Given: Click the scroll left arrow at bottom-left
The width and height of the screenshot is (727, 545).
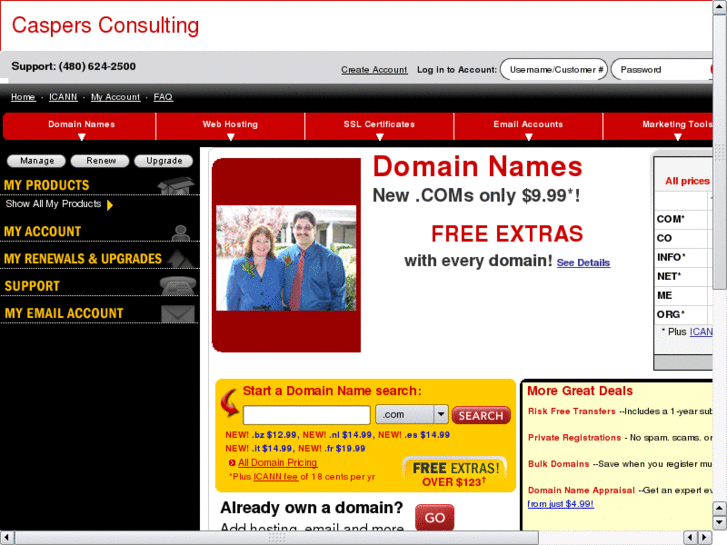Looking at the screenshot, I should 6,538.
